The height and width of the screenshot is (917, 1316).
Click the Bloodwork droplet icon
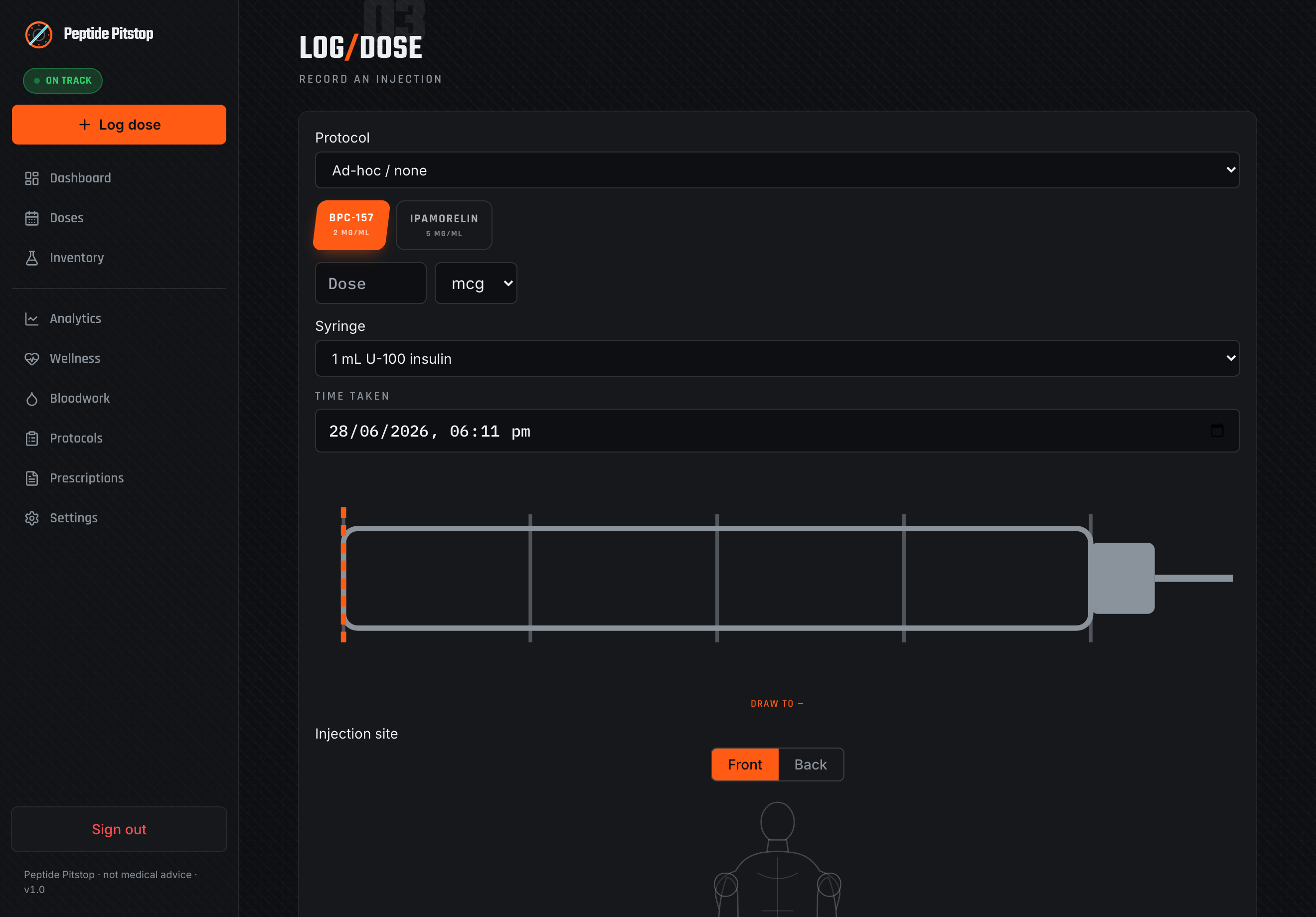(x=32, y=398)
